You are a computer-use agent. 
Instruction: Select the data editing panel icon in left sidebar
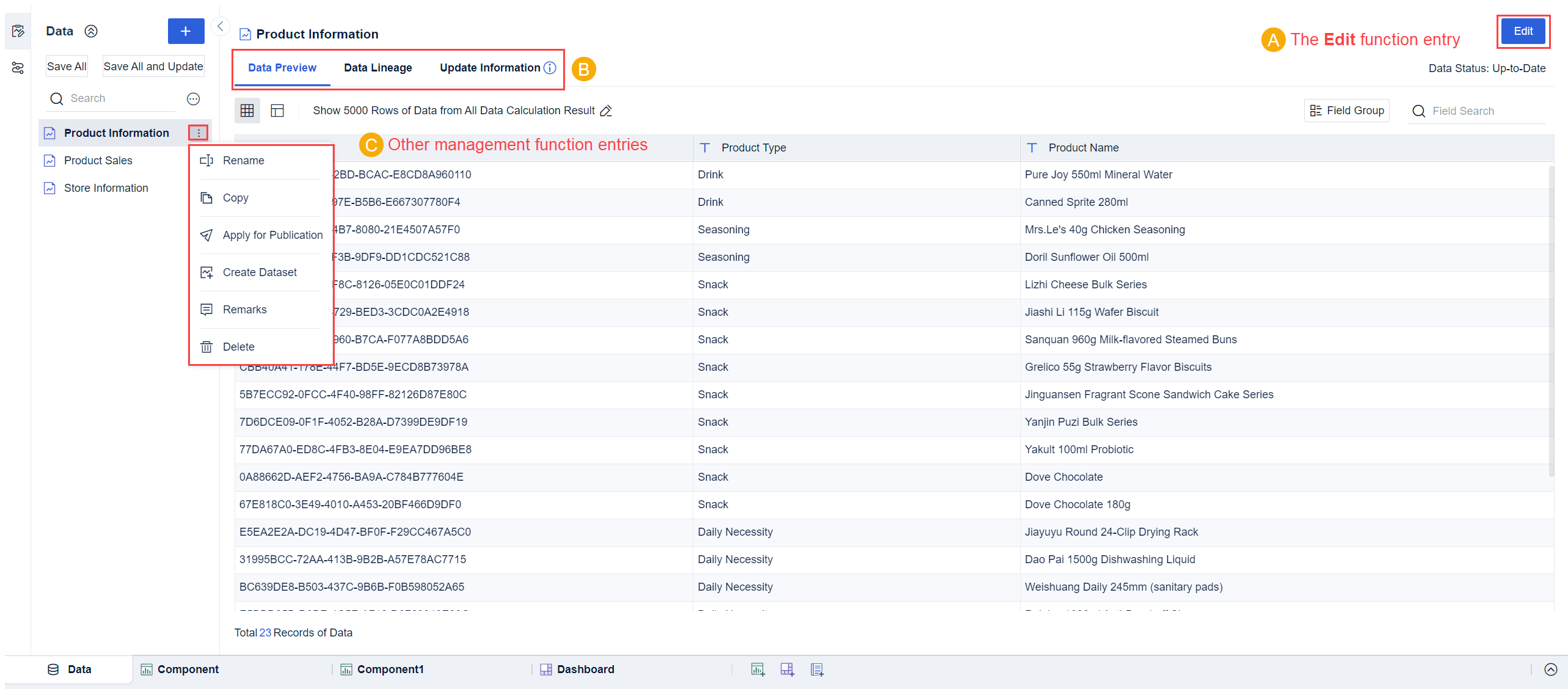(x=17, y=31)
